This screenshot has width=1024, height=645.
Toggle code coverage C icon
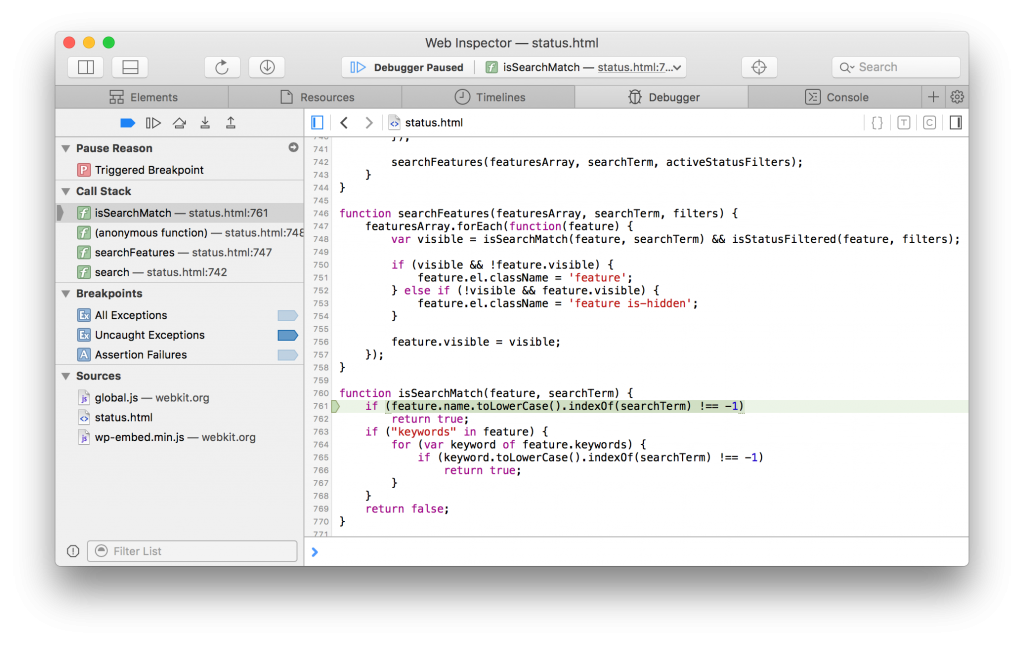point(929,123)
